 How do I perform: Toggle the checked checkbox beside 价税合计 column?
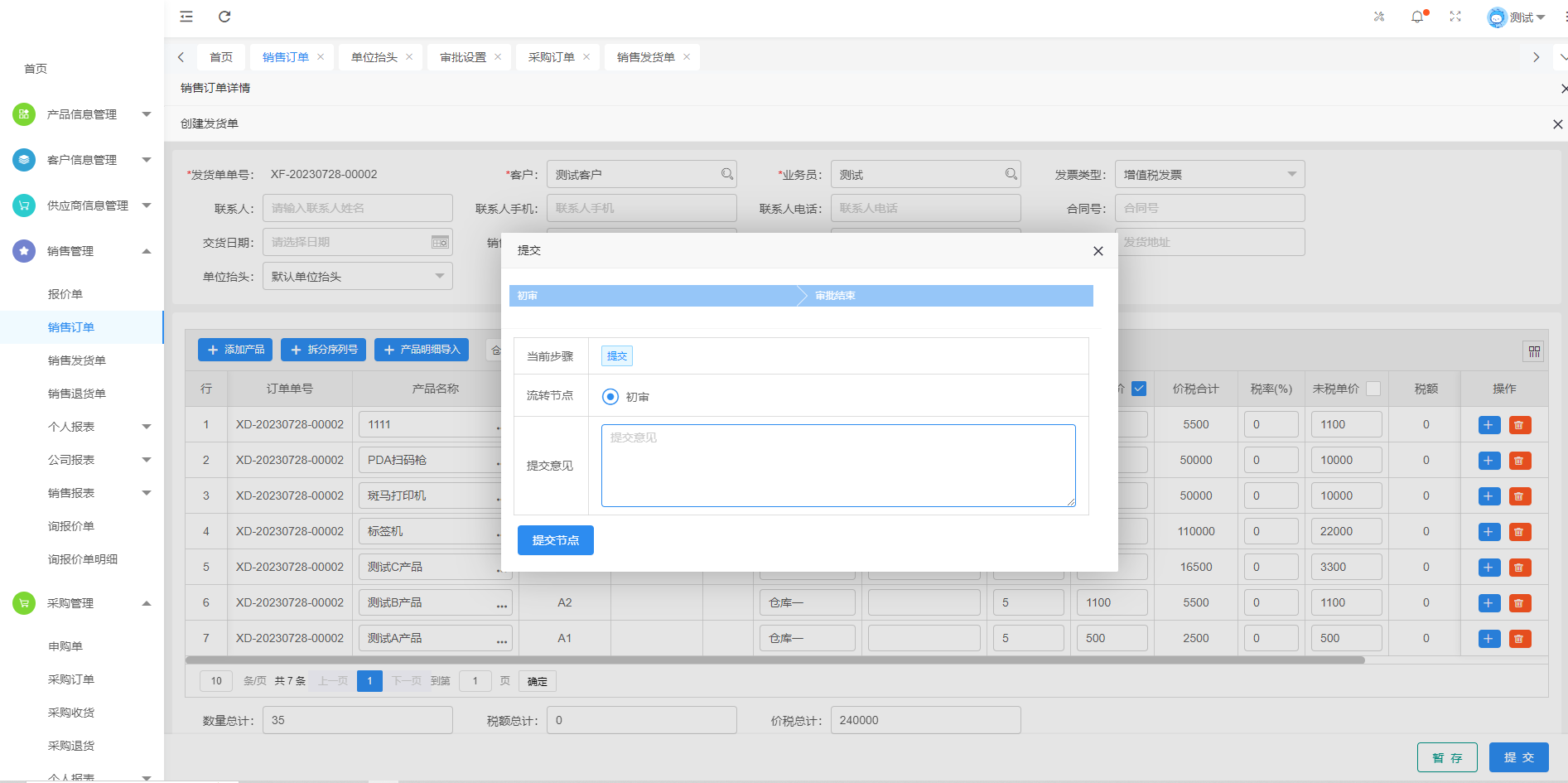1139,389
